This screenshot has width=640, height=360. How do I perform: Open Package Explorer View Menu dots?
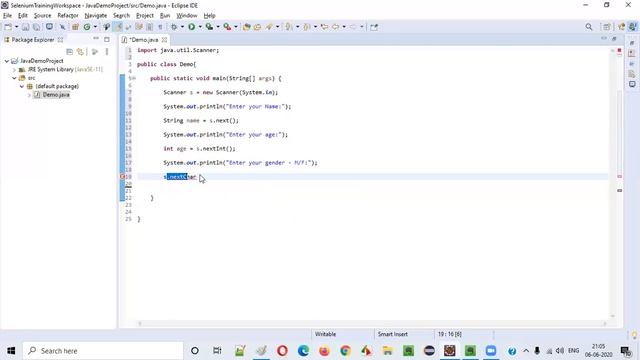107,52
